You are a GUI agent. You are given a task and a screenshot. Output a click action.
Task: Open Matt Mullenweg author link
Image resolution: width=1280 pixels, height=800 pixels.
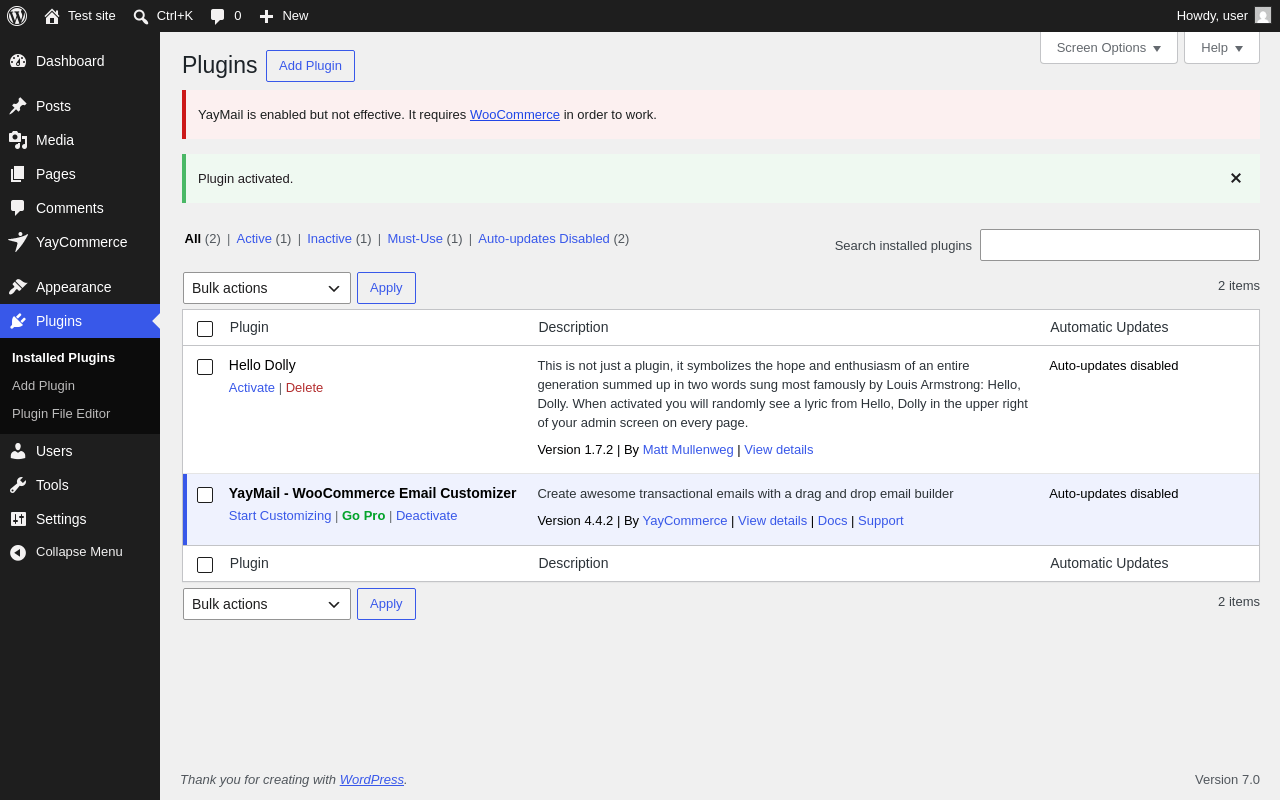click(x=688, y=449)
